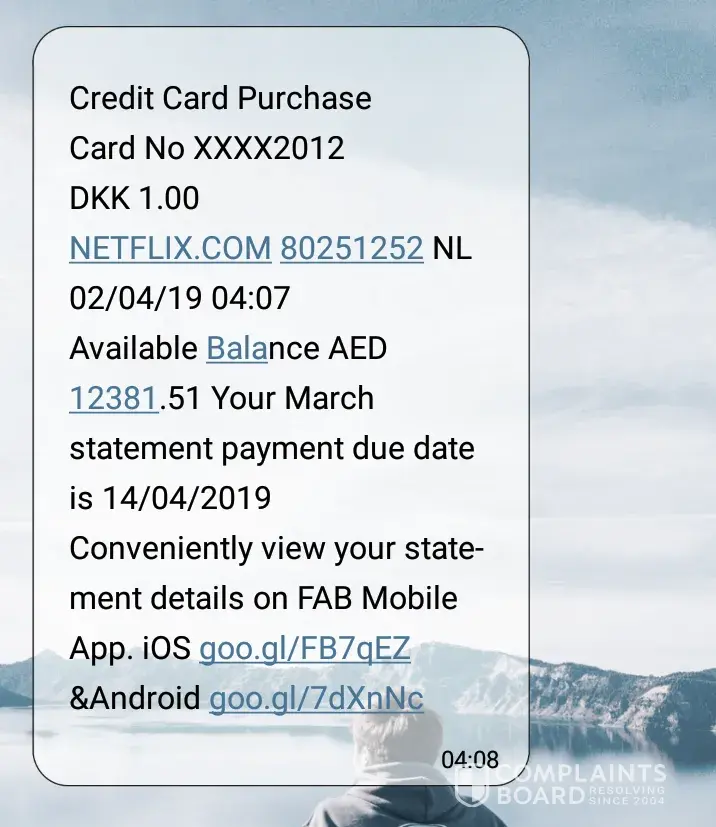Click the underlined 12381 amount link
716x827 pixels.
(113, 398)
